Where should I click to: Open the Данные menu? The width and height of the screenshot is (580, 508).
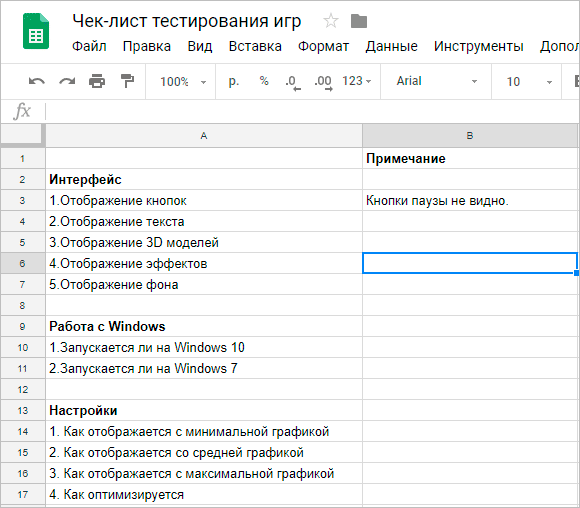392,46
